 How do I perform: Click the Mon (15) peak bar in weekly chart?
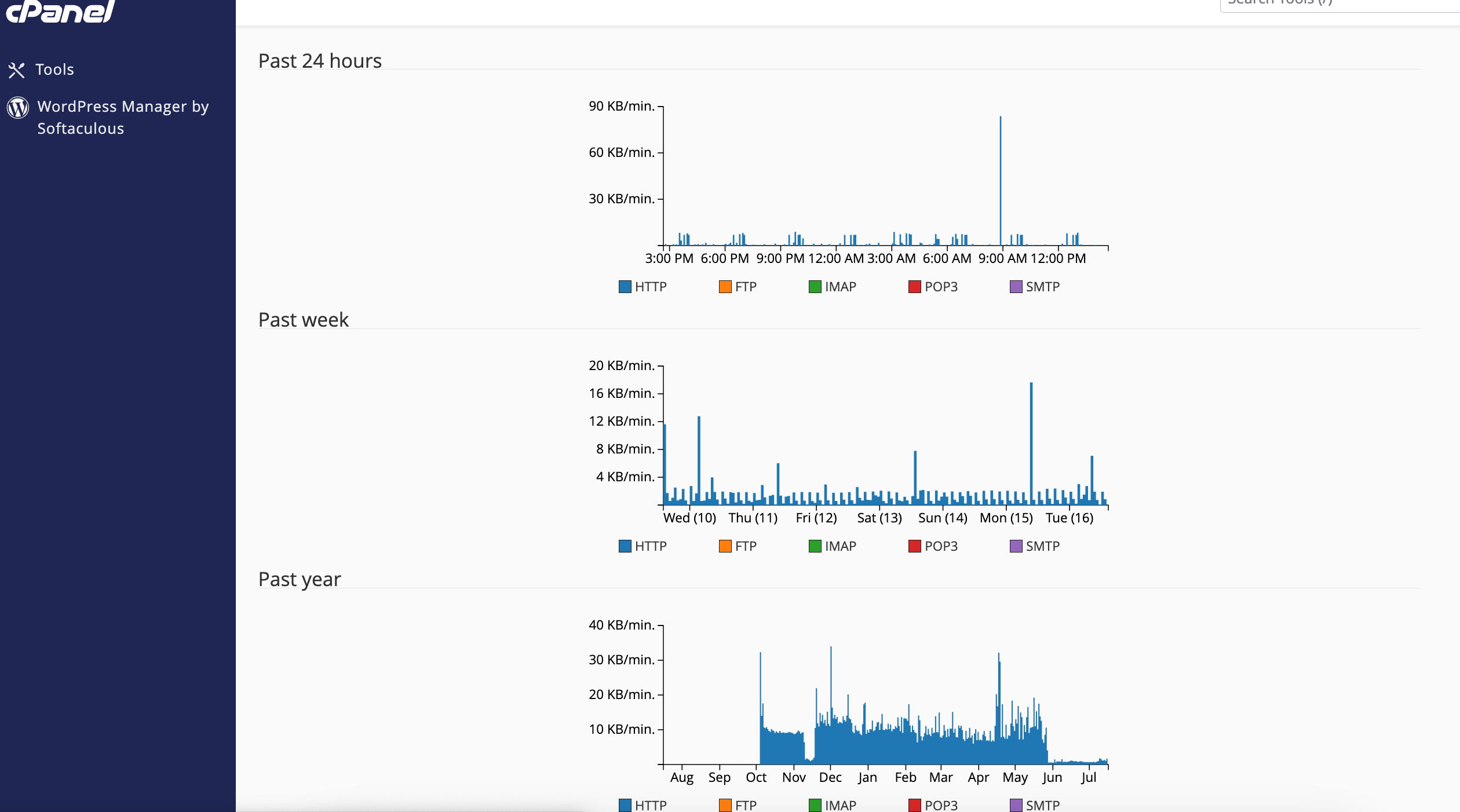(x=1031, y=443)
